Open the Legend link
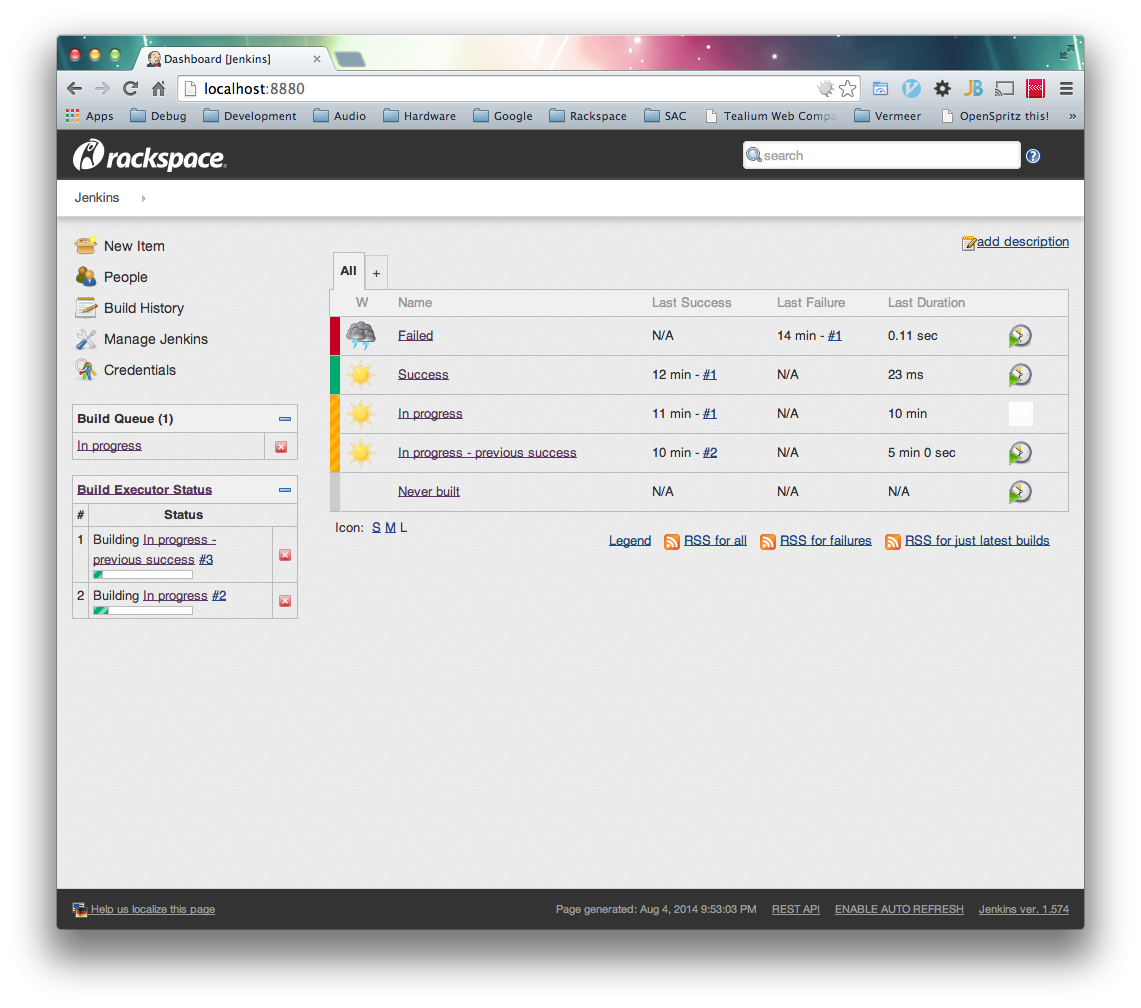 [x=629, y=541]
